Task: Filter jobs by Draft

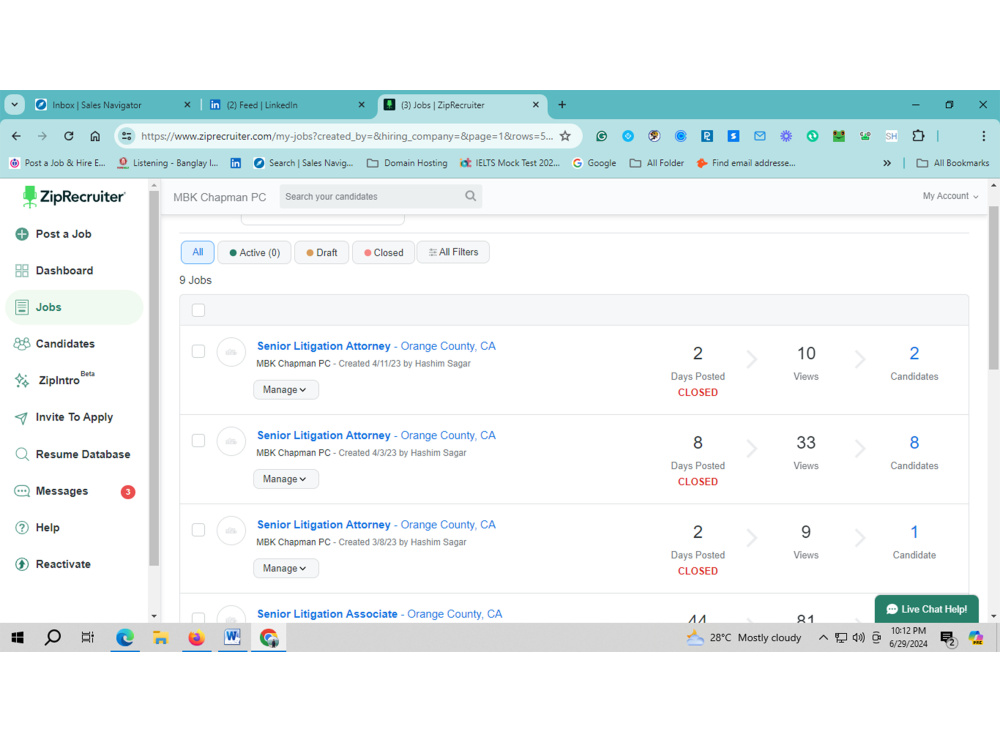Action: [321, 253]
